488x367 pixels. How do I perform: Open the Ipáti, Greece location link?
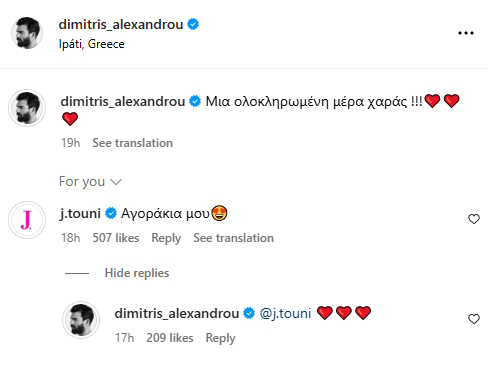click(x=92, y=44)
